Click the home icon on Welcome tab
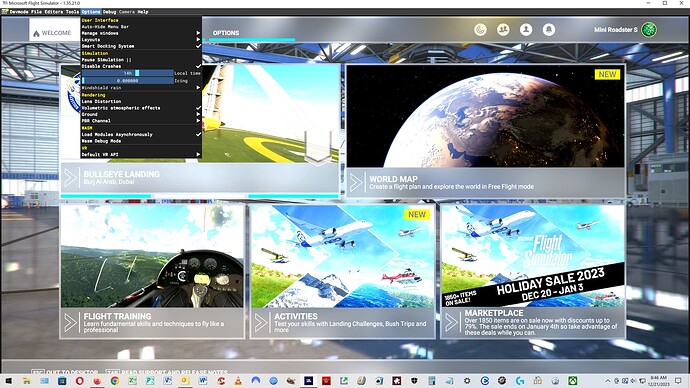The image size is (690, 388). (x=36, y=33)
